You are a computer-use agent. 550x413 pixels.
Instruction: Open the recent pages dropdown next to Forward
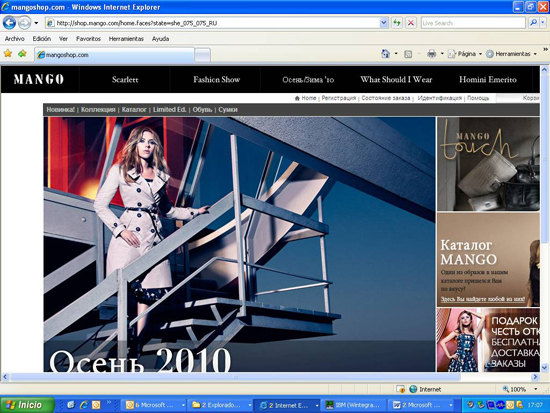36,23
